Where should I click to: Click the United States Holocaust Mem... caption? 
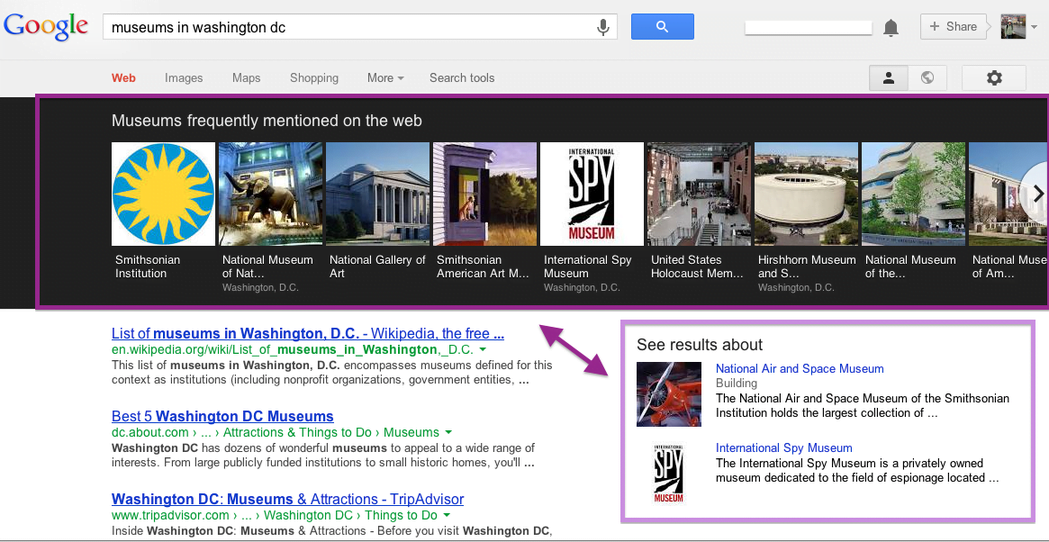click(697, 266)
